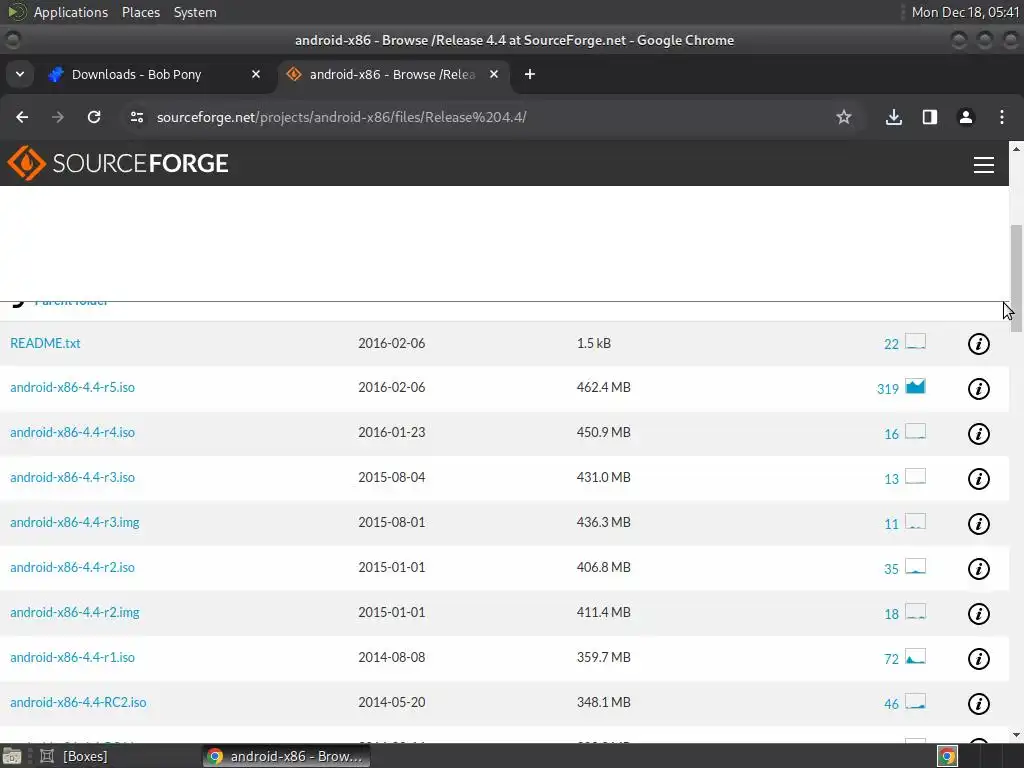Close the android-x86 tab
Viewport: 1024px width, 768px height.
pyautogui.click(x=494, y=74)
